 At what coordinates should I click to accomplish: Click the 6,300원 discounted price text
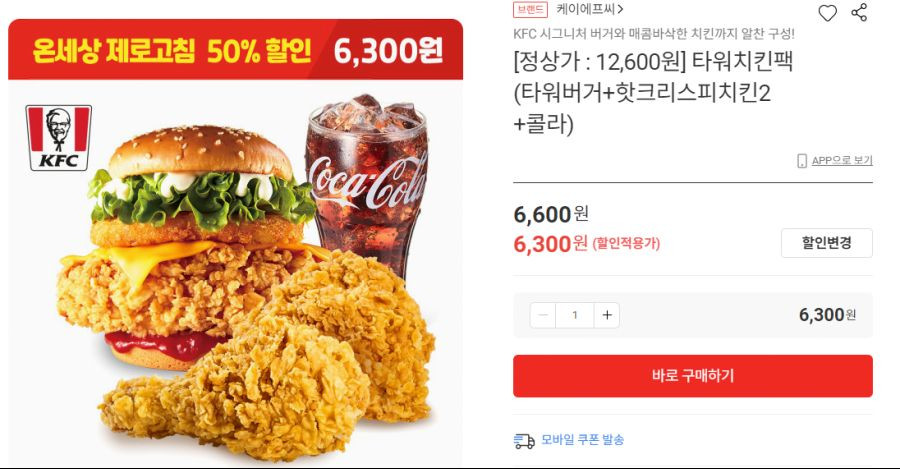[550, 244]
